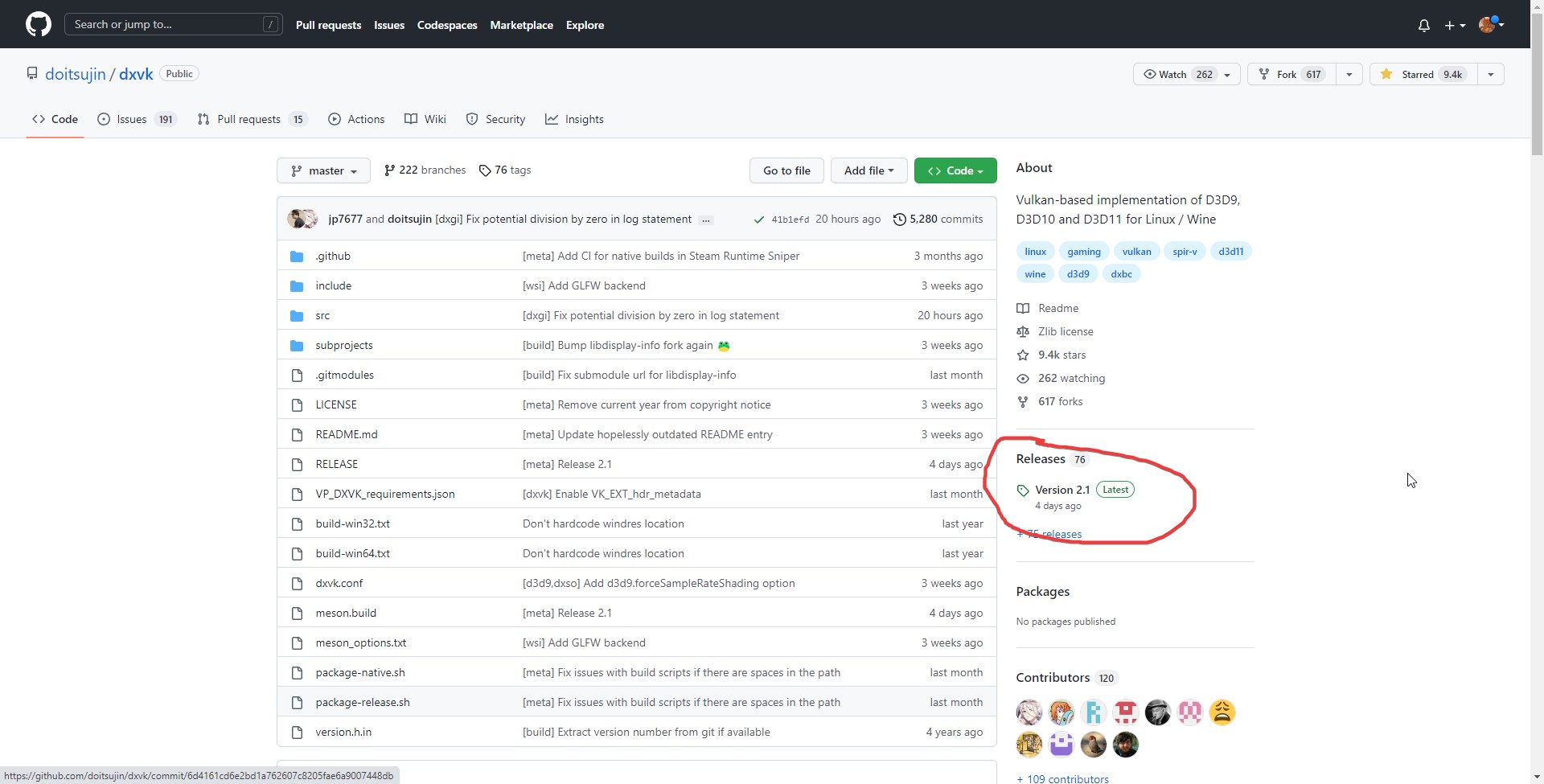Image resolution: width=1544 pixels, height=784 pixels.
Task: Open the Version 2.1 latest release
Action: pos(1075,496)
